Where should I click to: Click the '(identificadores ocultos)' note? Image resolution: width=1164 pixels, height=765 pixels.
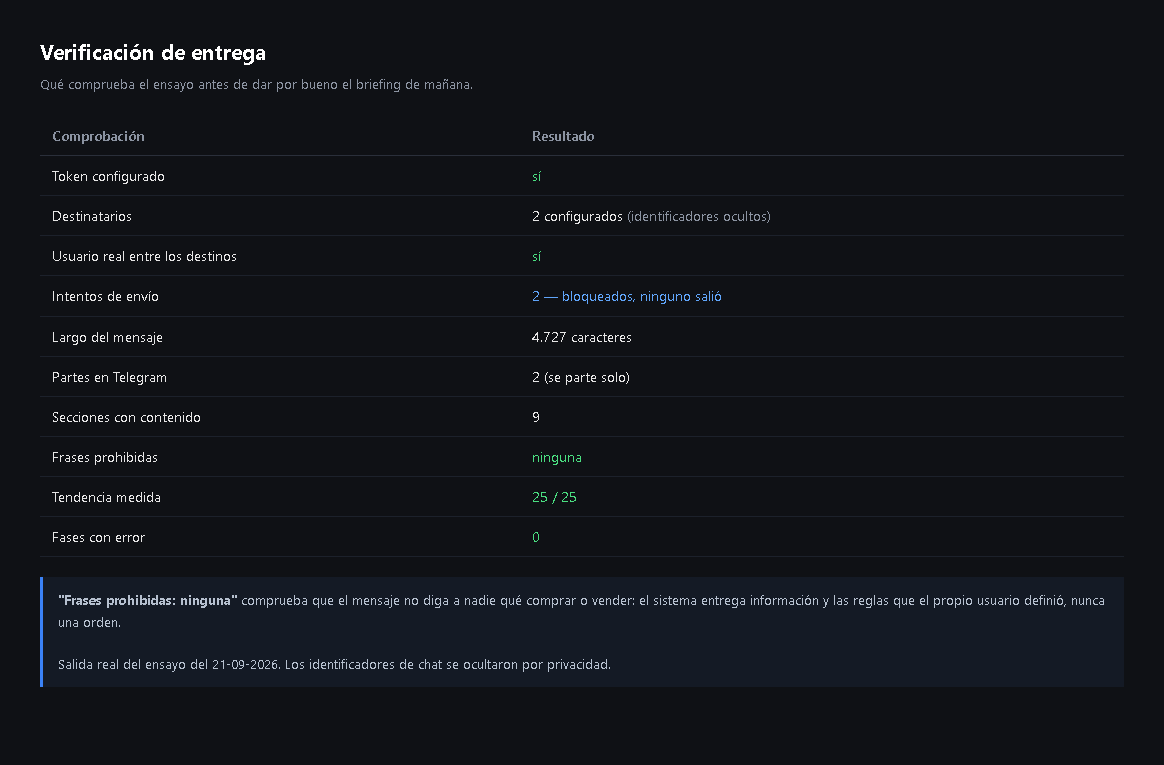tap(699, 217)
